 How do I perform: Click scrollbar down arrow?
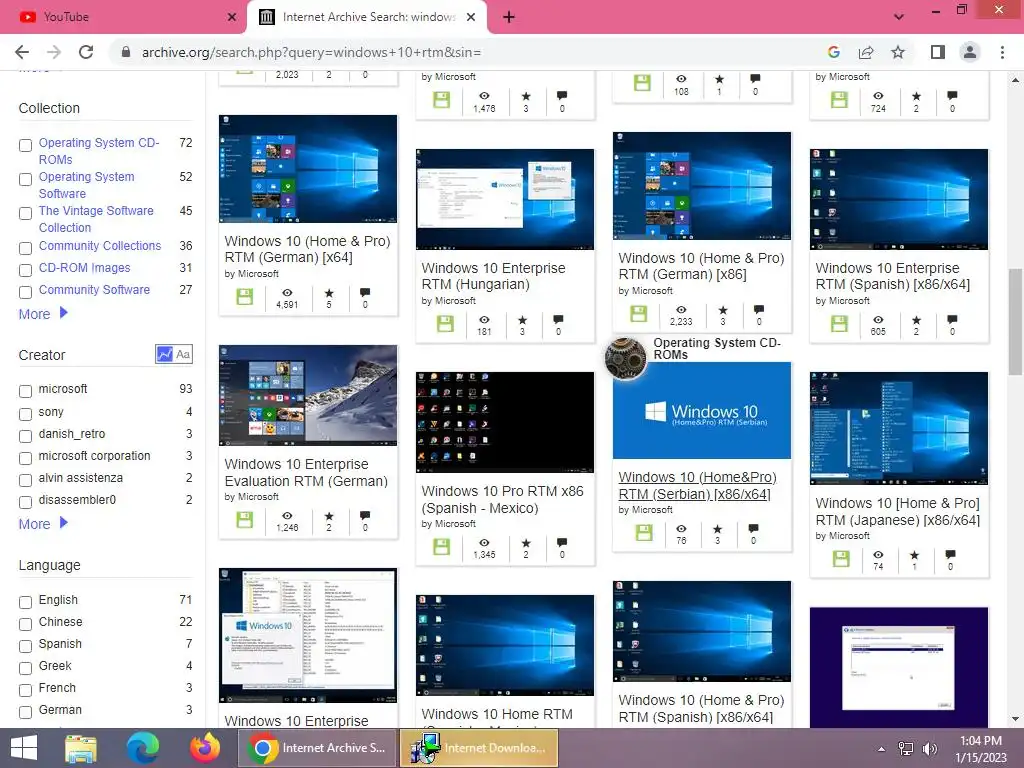tap(1015, 719)
